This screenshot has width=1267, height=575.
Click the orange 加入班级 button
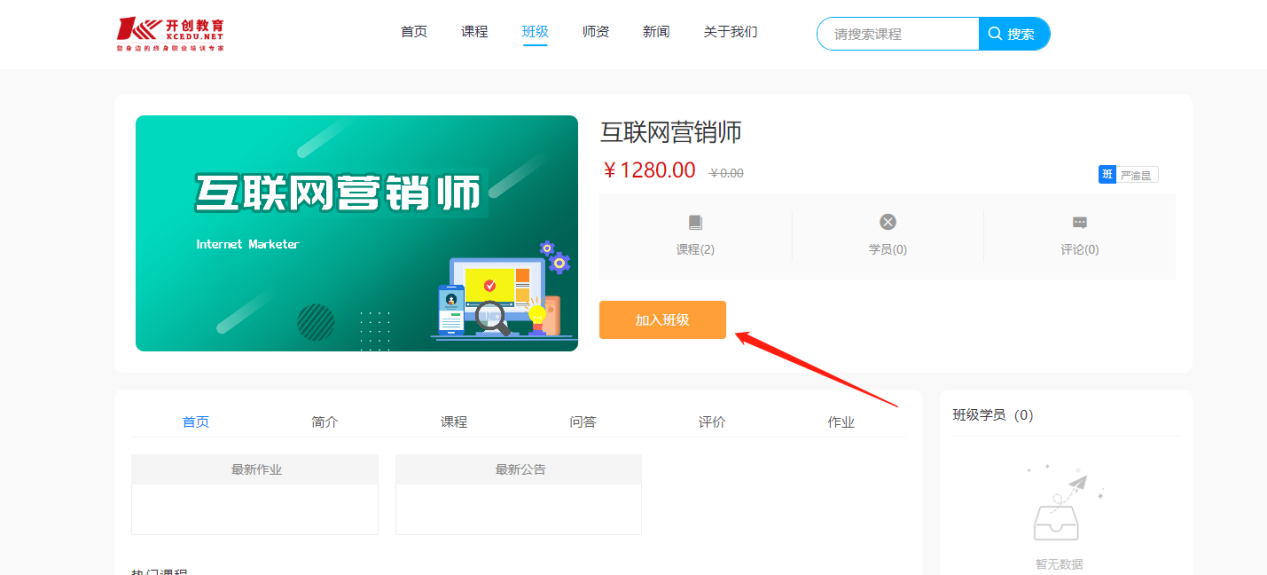[662, 320]
